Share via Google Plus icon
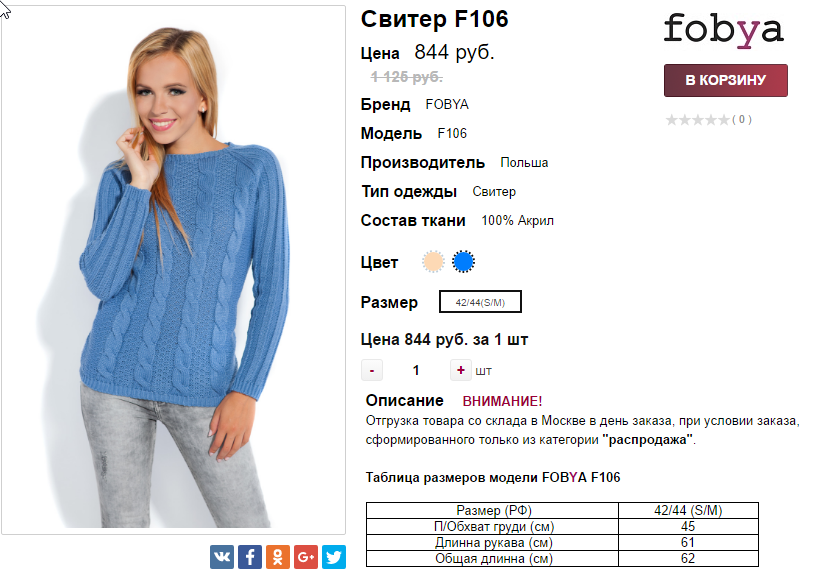 pos(306,557)
